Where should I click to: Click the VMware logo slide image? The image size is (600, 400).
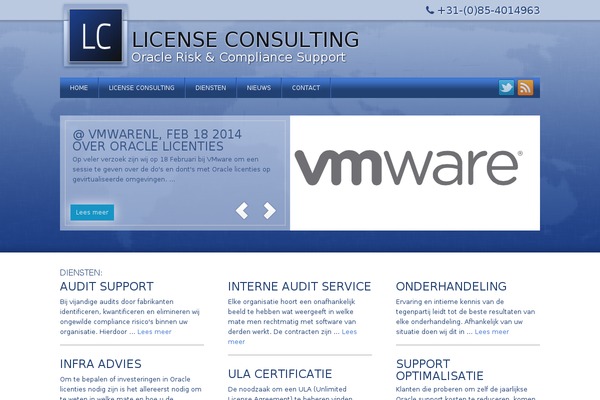pyautogui.click(x=415, y=173)
